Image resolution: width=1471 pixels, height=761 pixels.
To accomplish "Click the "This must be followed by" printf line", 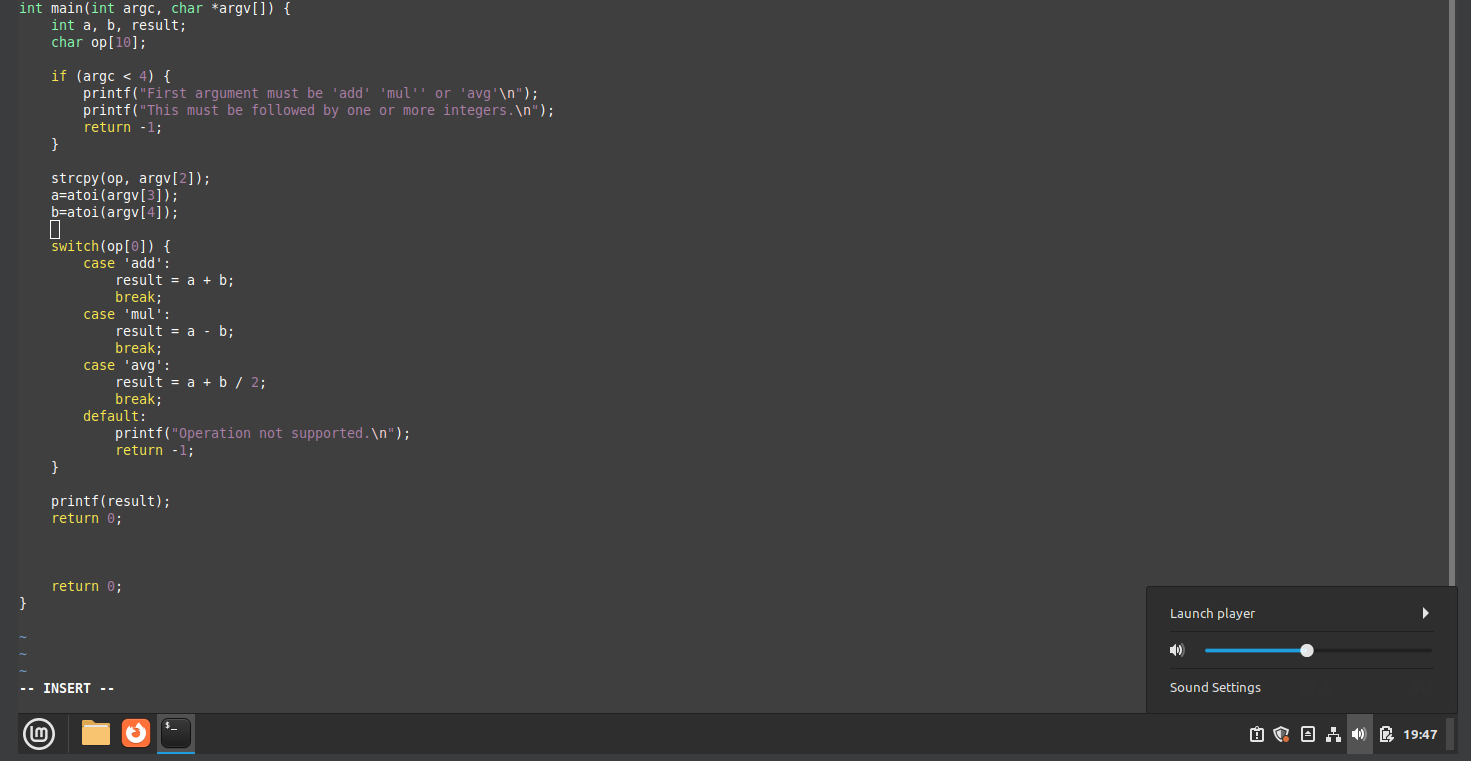I will (319, 110).
